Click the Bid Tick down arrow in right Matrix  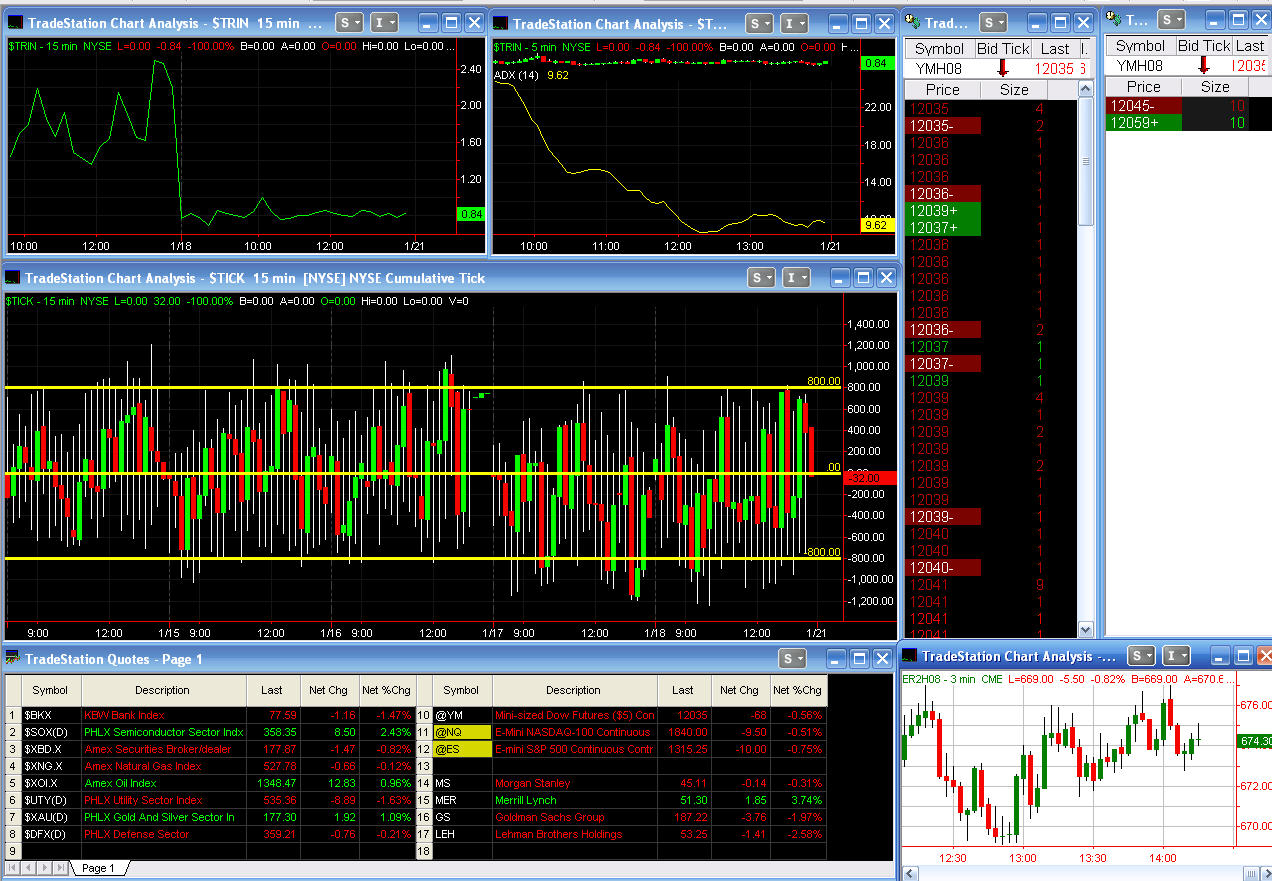coord(1204,65)
